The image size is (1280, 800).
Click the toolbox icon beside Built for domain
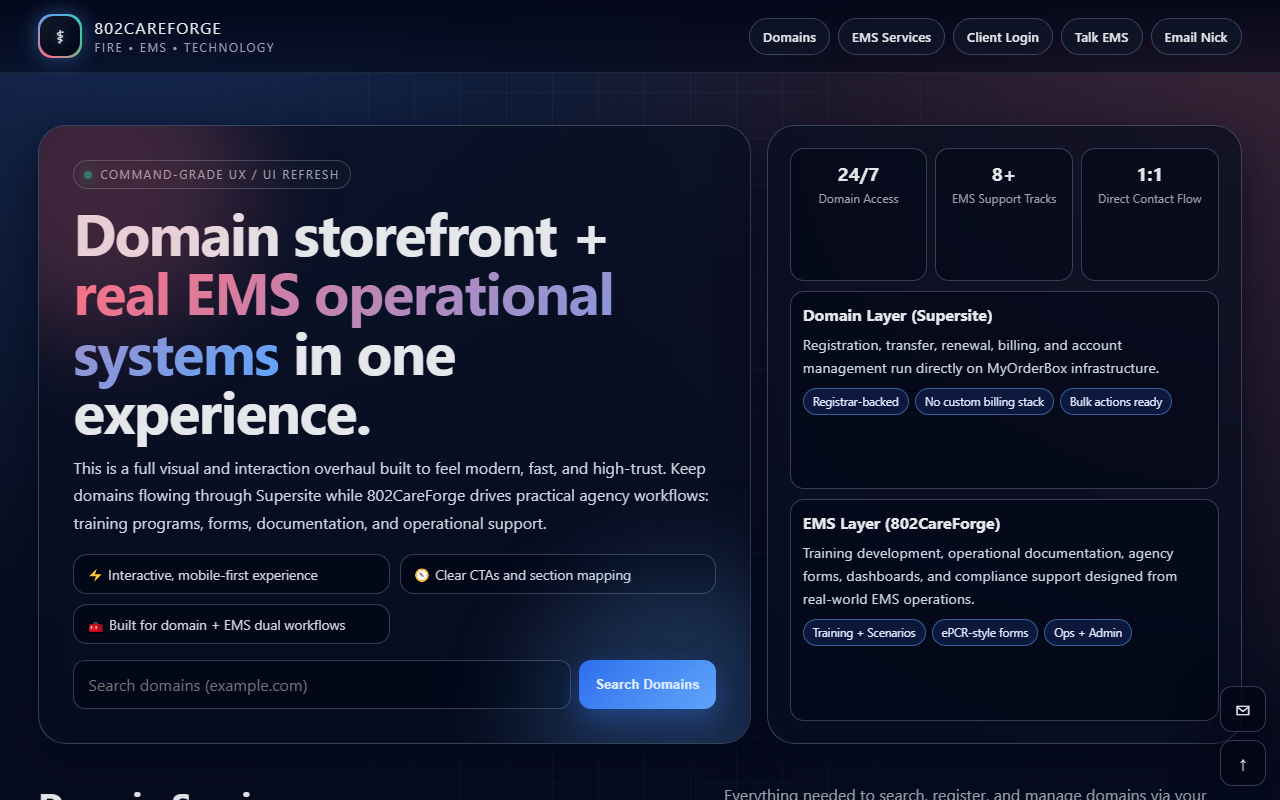point(96,625)
